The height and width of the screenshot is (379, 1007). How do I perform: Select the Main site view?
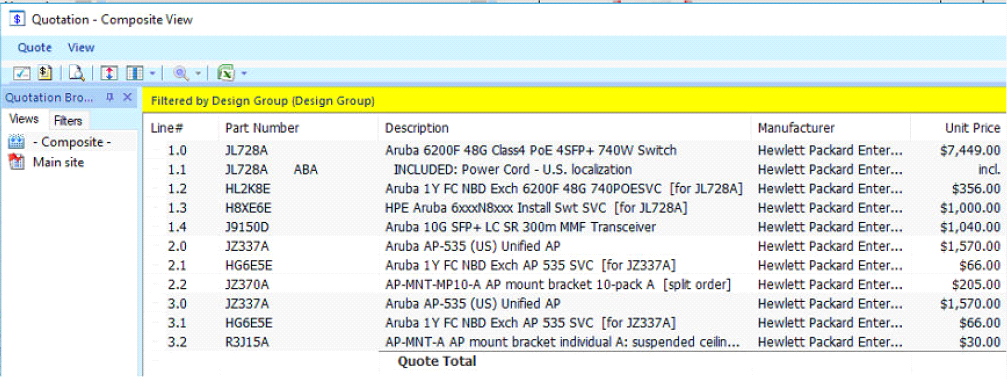click(x=58, y=163)
